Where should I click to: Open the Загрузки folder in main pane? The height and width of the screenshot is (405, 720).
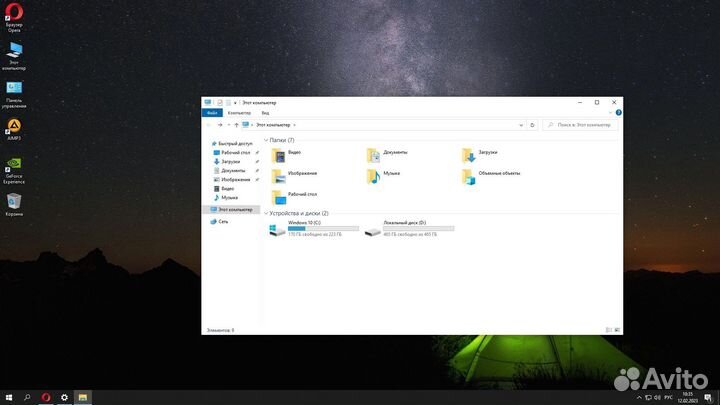coord(479,155)
